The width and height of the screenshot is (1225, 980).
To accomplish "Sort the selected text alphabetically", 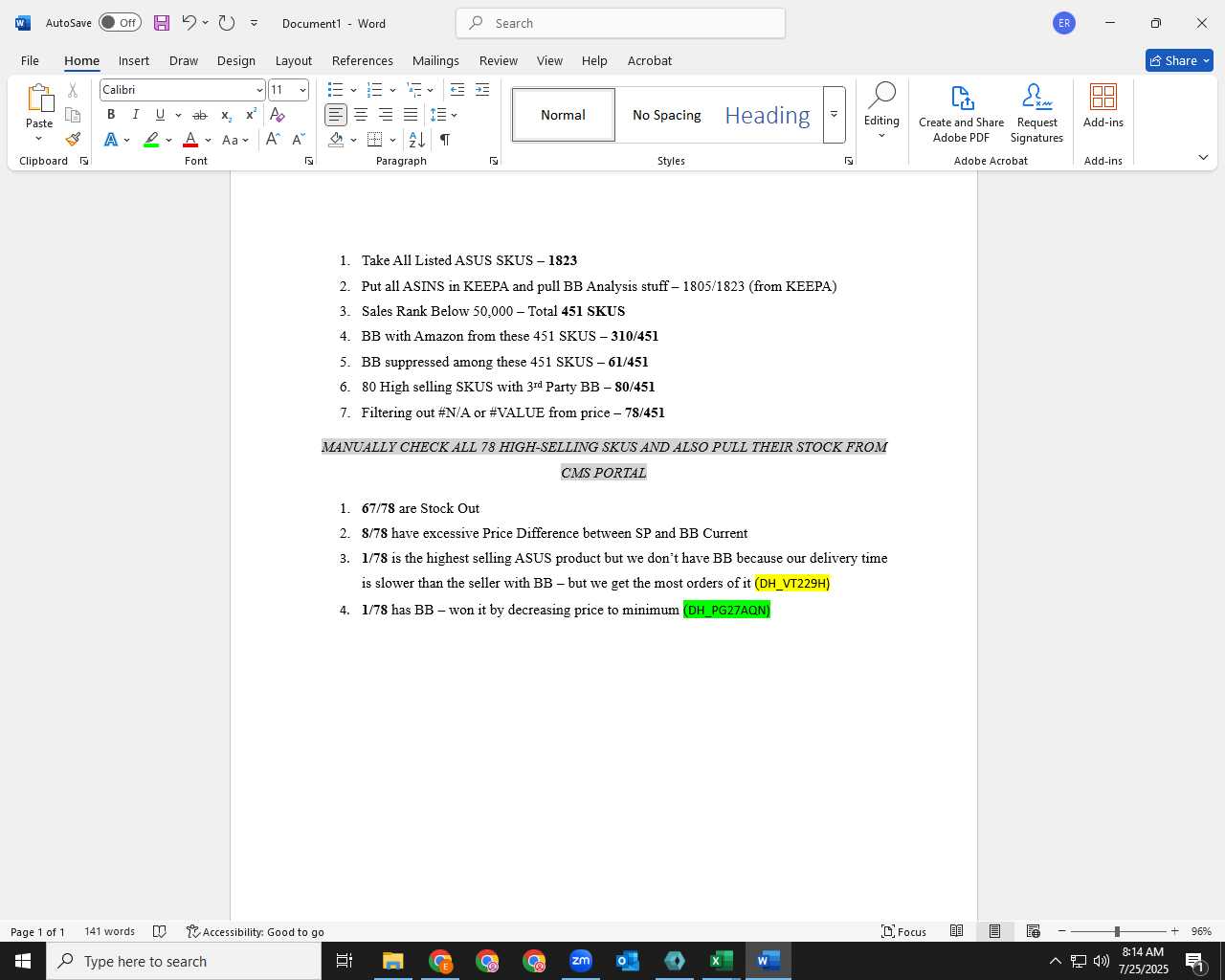I will click(x=417, y=140).
